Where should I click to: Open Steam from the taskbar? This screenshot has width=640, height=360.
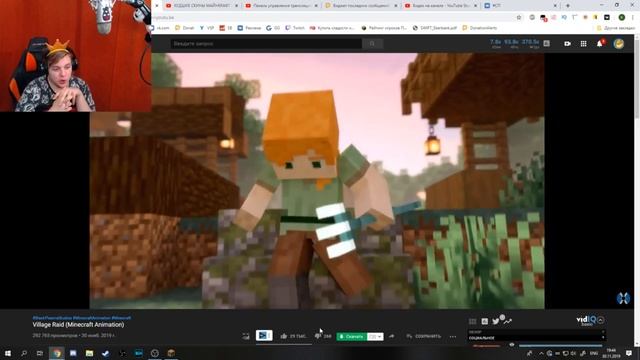[x=105, y=353]
